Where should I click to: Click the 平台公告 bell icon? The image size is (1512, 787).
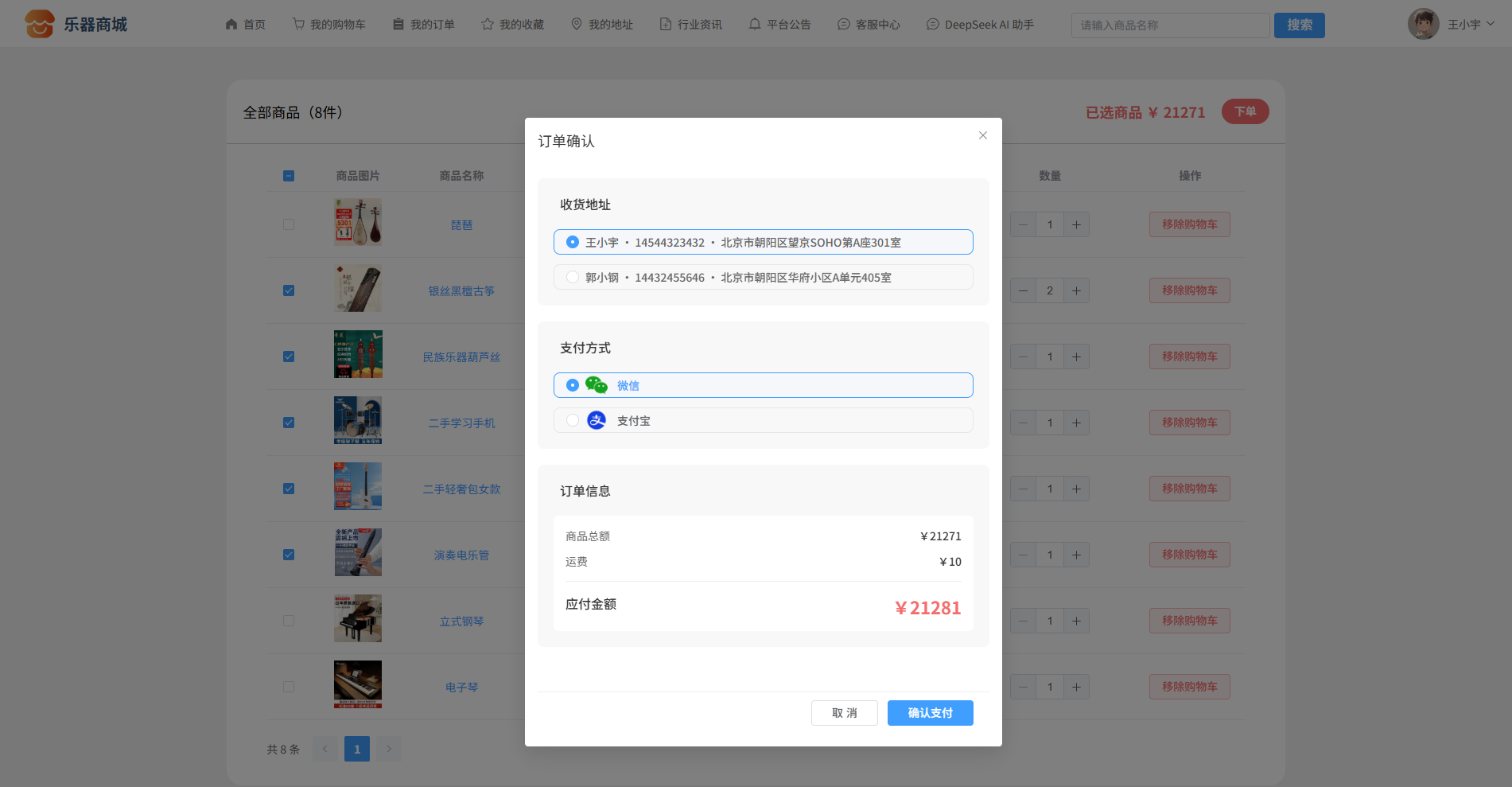tap(754, 25)
